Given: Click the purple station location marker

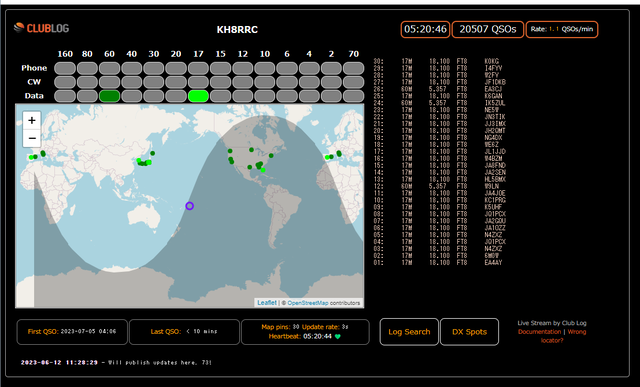Looking at the screenshot, I should pyautogui.click(x=189, y=206).
